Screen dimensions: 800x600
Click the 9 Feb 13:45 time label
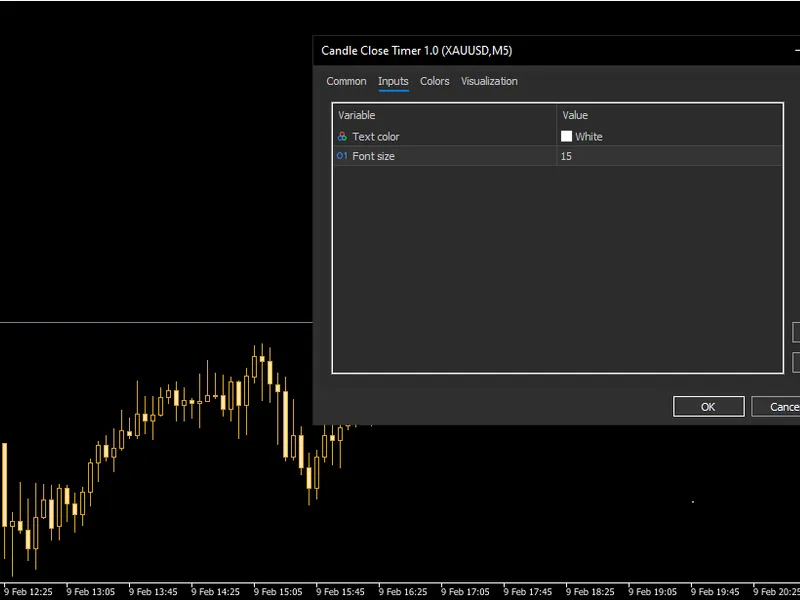(x=153, y=592)
